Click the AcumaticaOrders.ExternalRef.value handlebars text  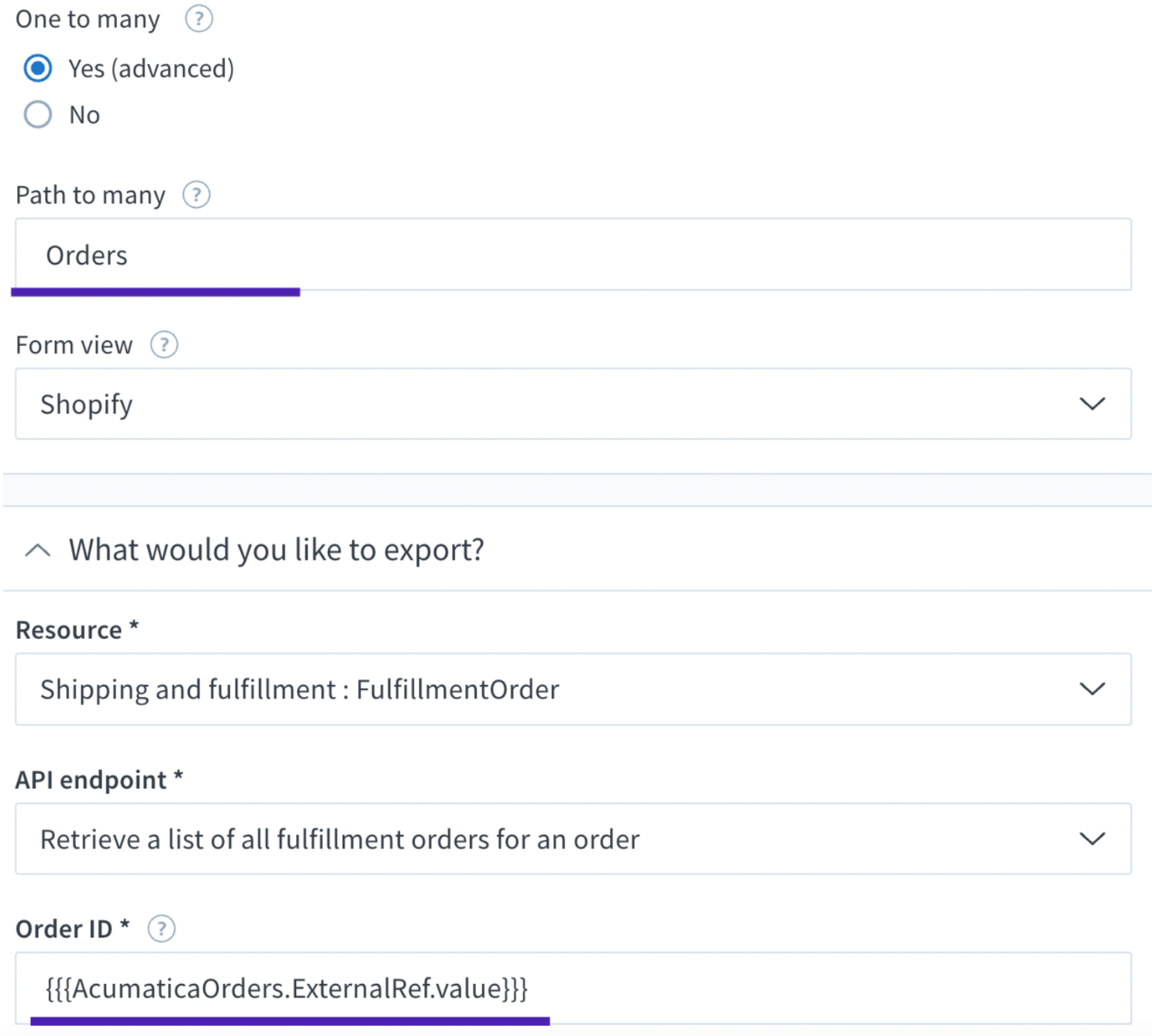(287, 989)
